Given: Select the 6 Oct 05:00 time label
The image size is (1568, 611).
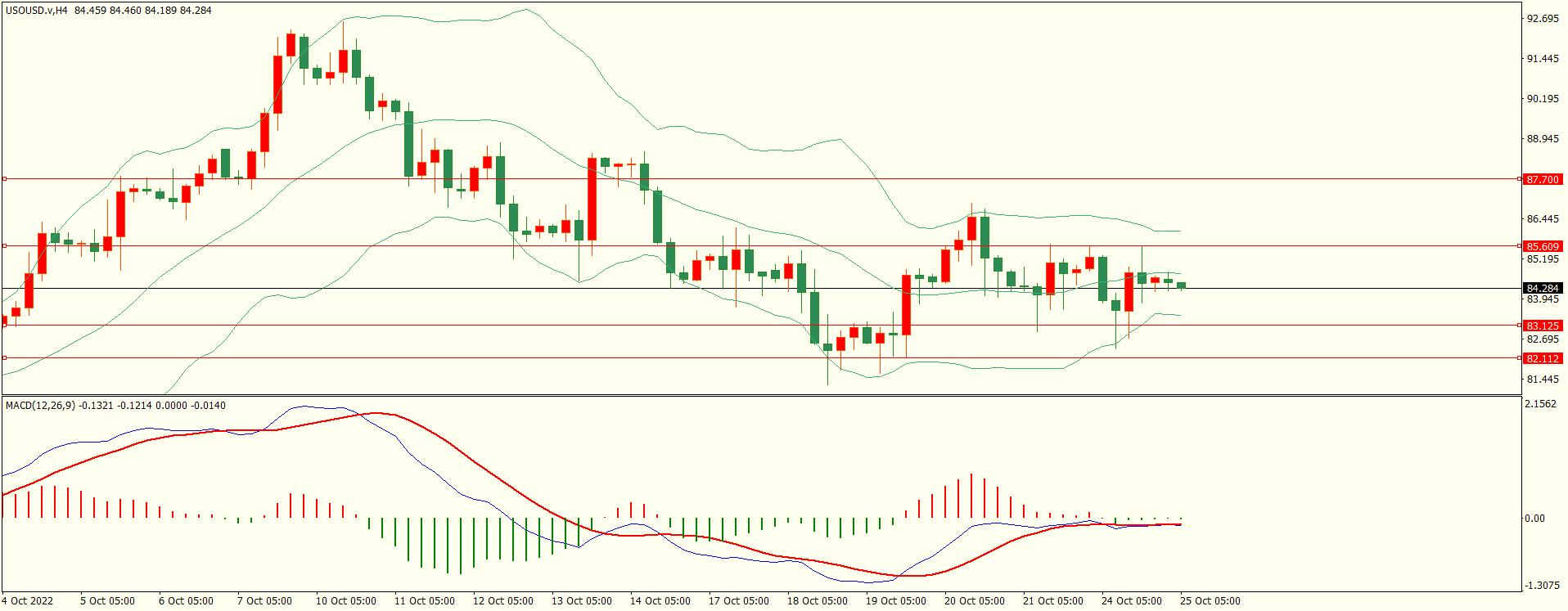Looking at the screenshot, I should pos(186,601).
